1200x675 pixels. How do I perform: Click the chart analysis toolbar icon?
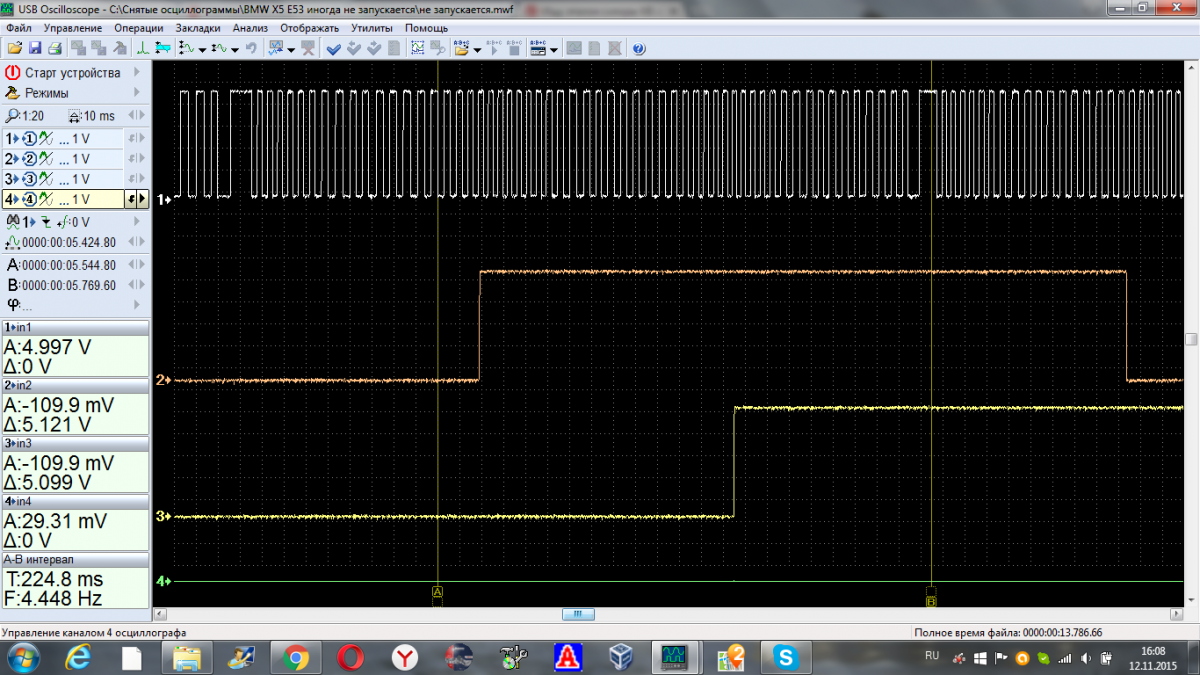tap(275, 48)
